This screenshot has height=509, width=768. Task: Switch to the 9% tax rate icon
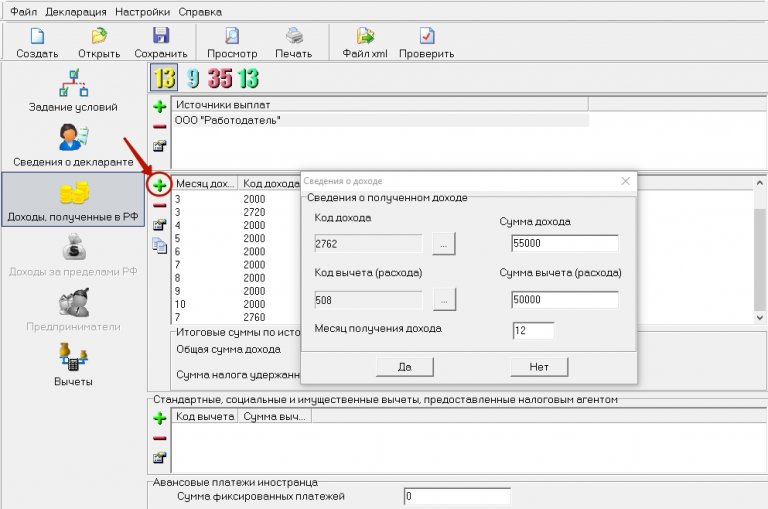193,78
